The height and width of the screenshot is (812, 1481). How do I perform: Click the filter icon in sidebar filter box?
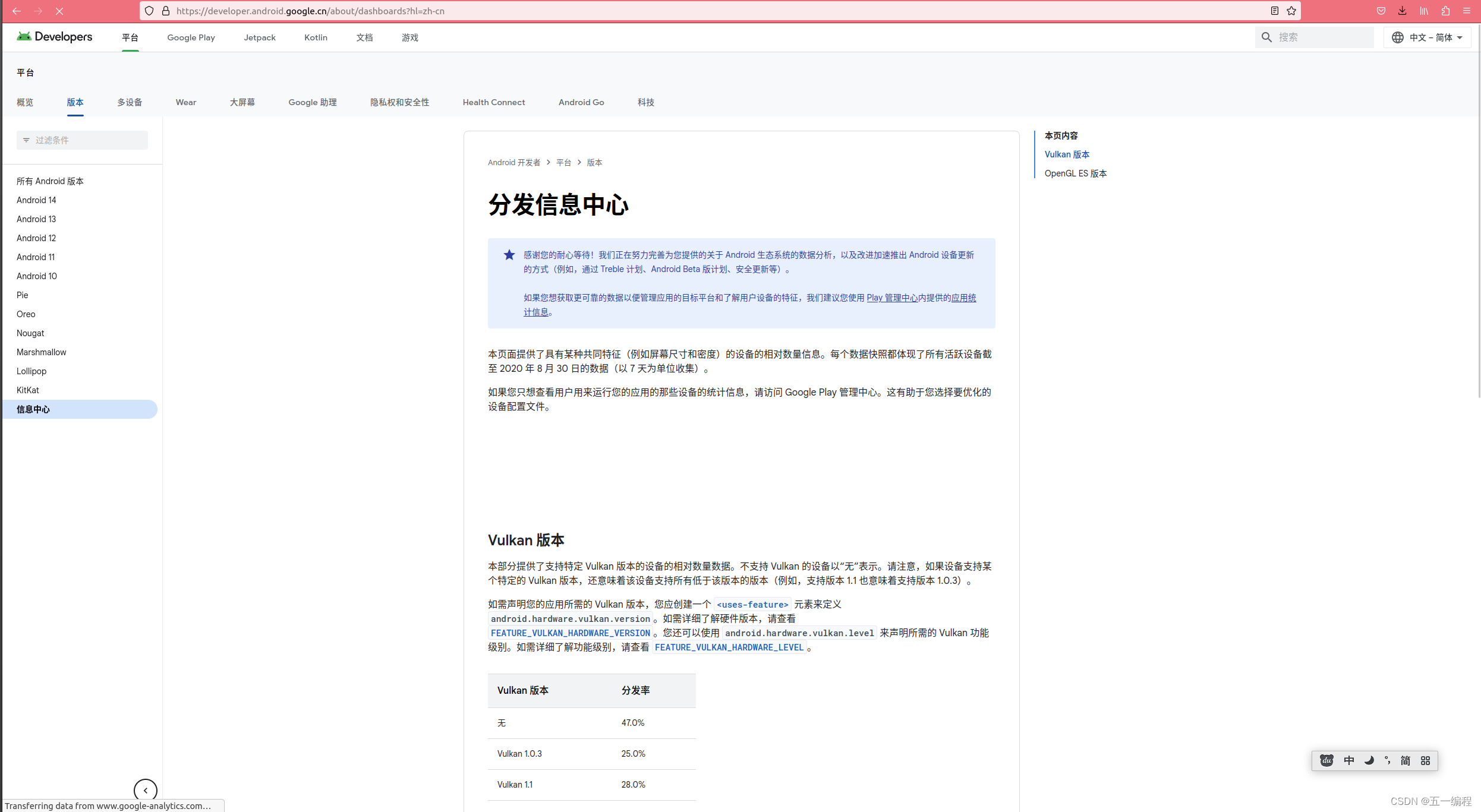26,140
